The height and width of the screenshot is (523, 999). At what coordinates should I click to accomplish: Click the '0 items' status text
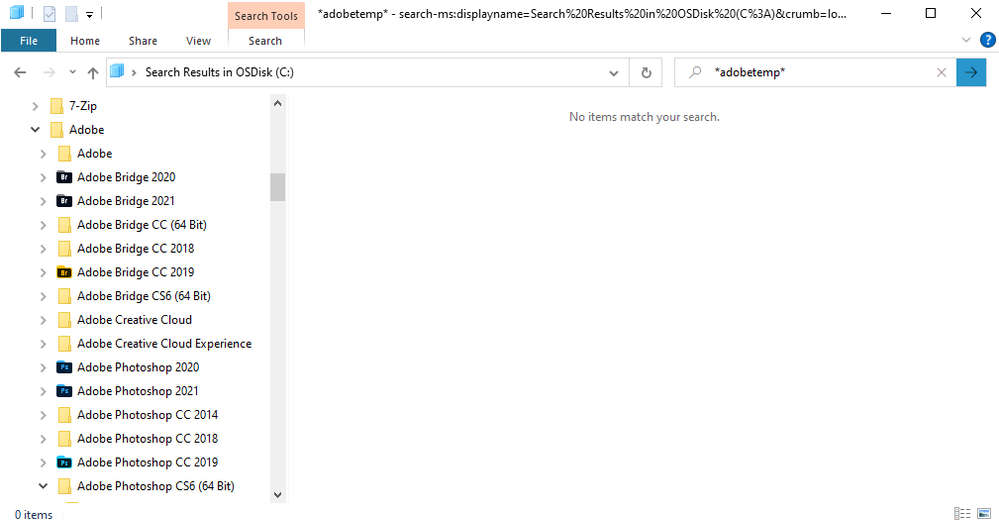(34, 515)
